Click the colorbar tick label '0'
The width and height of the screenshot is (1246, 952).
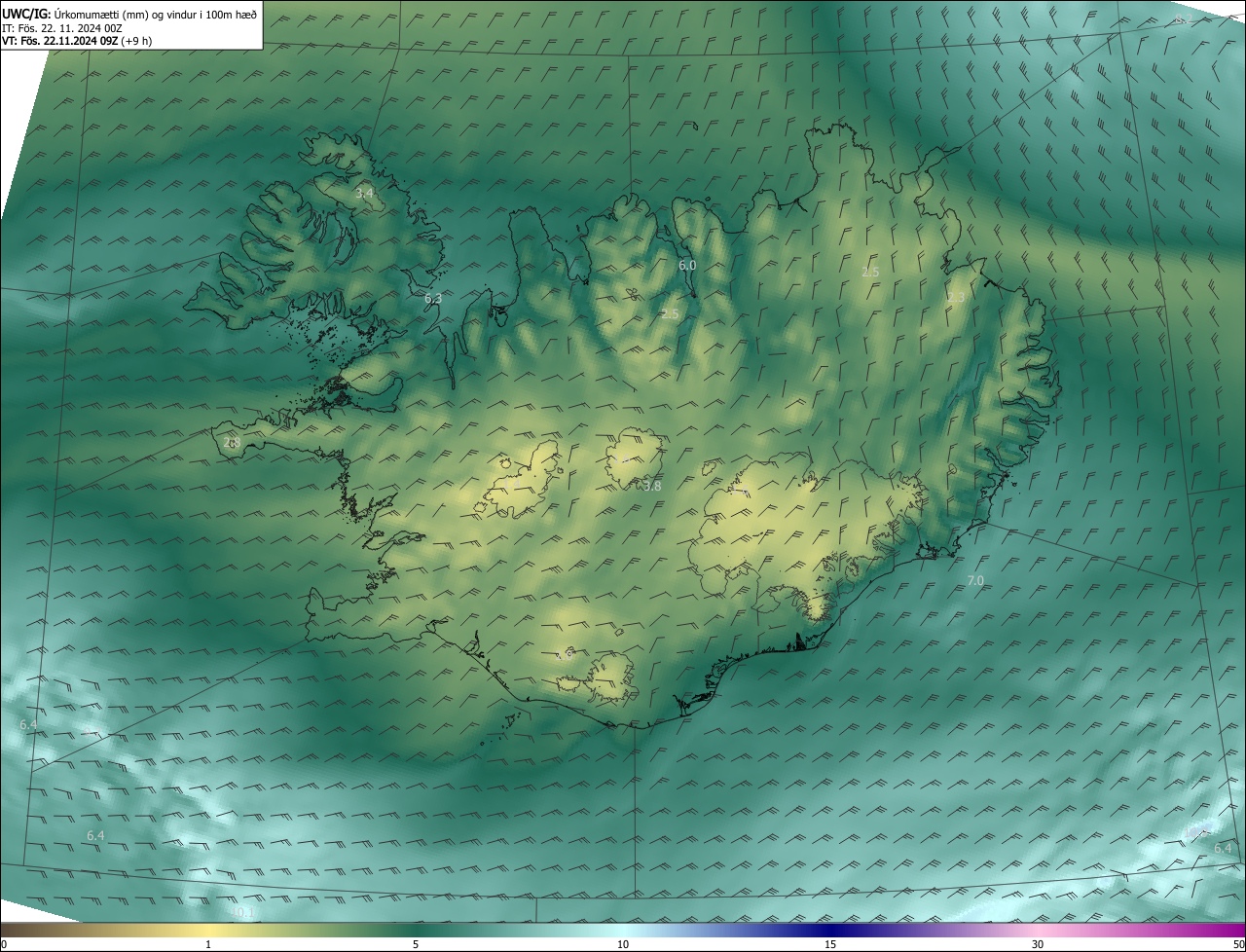[4, 944]
